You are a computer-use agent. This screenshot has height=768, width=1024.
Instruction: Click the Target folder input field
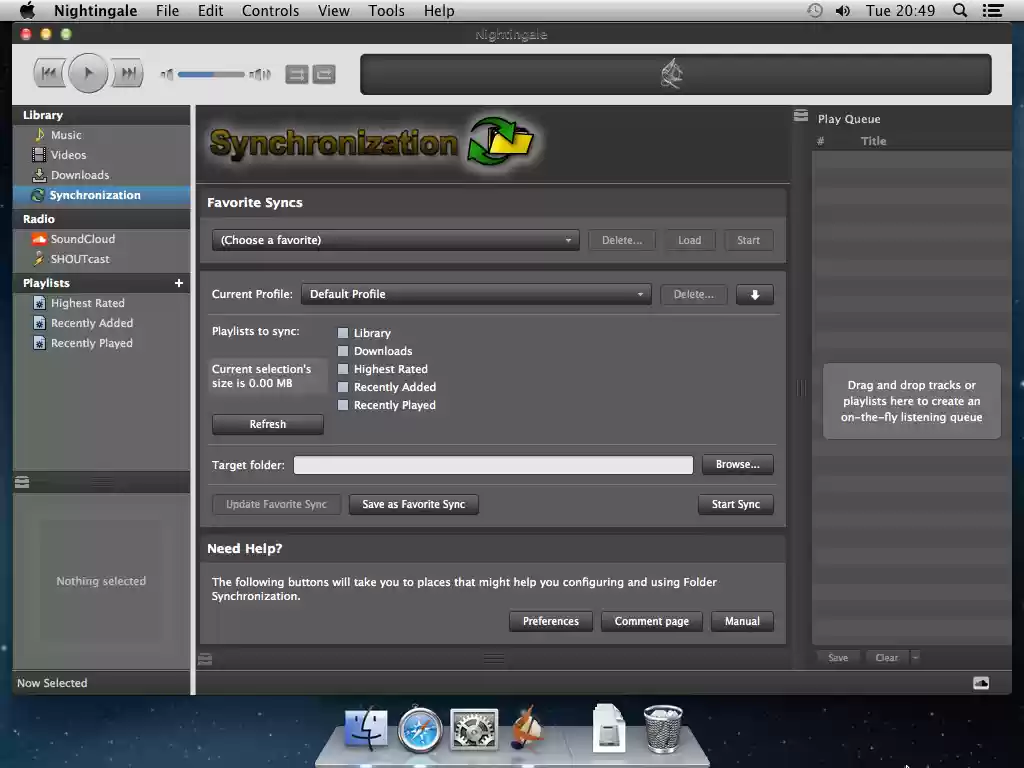(x=493, y=464)
